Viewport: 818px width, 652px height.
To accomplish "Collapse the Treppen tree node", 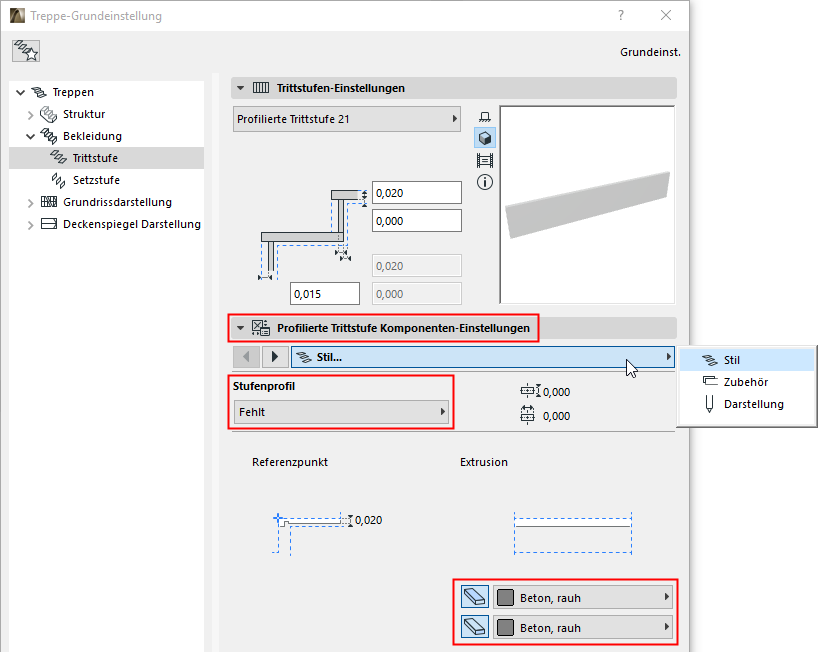I will click(x=20, y=93).
